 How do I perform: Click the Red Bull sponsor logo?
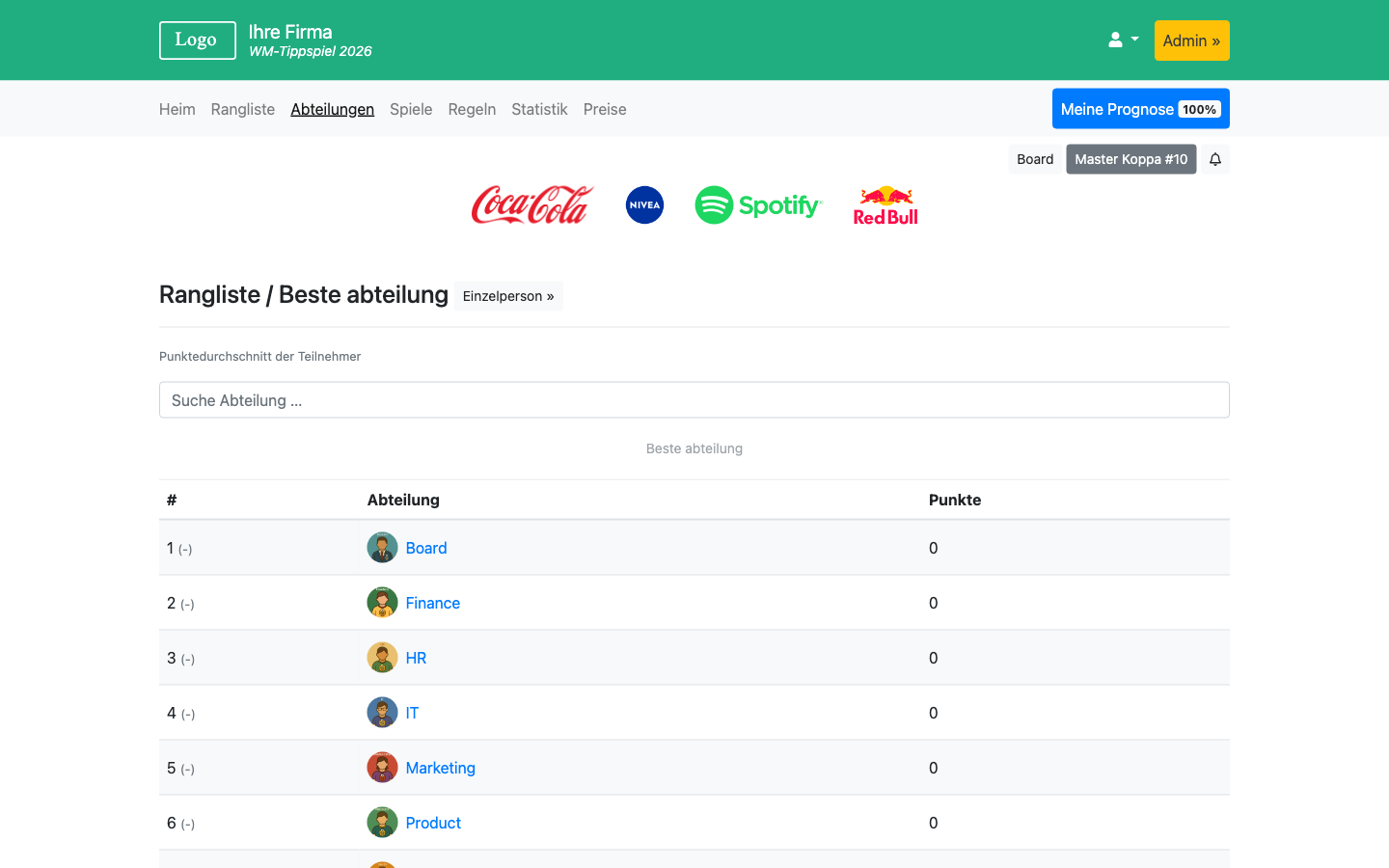[885, 205]
